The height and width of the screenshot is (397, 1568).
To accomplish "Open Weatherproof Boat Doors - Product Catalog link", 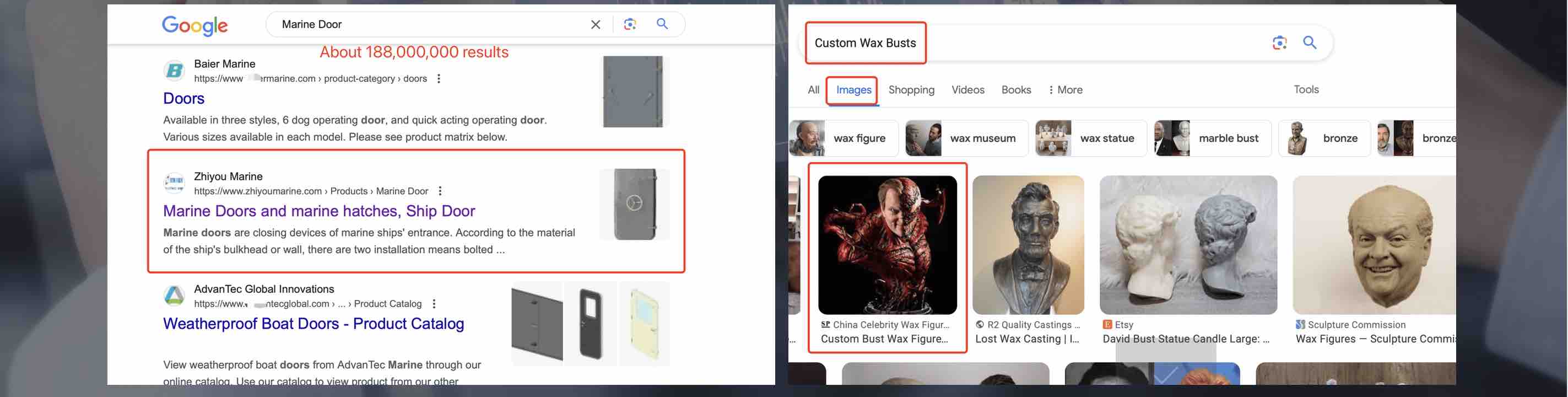I will pos(313,324).
